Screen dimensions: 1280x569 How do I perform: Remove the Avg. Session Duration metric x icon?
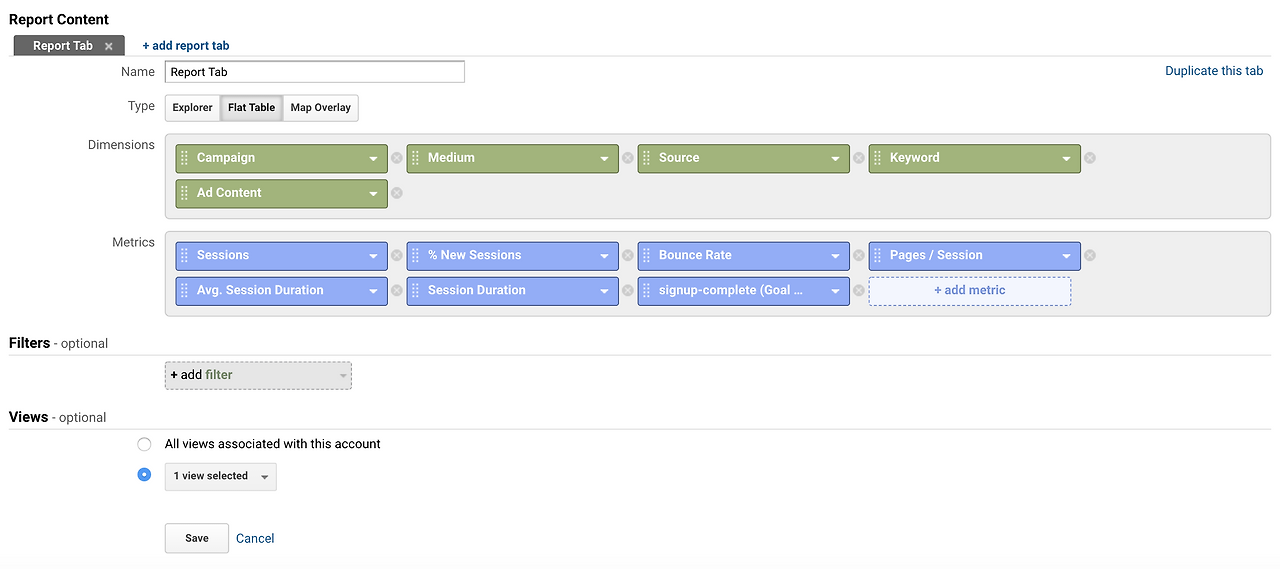pos(397,291)
